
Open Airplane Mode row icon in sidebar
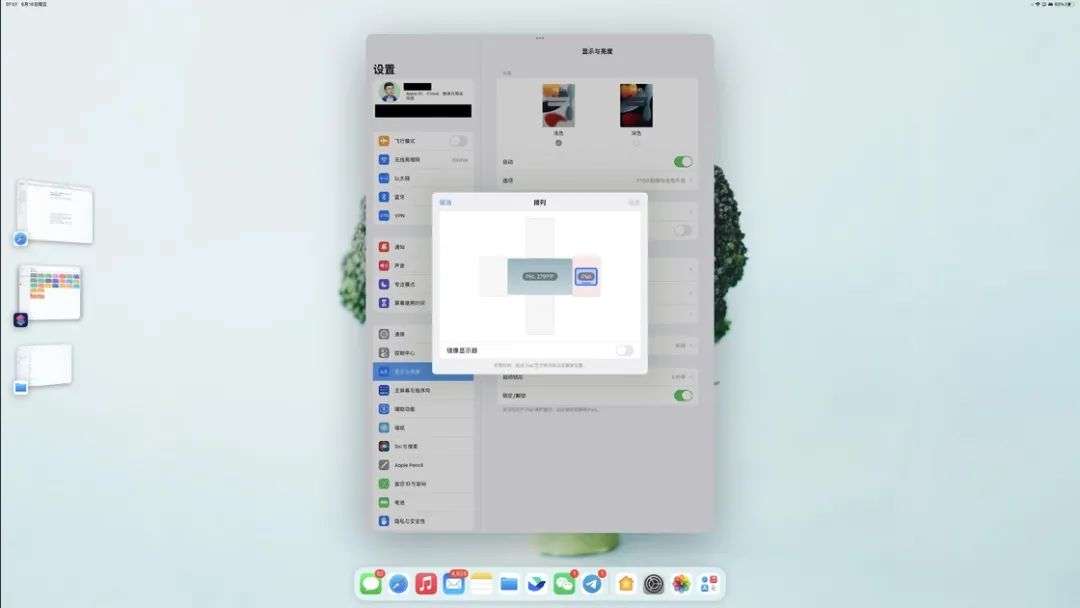tap(384, 140)
